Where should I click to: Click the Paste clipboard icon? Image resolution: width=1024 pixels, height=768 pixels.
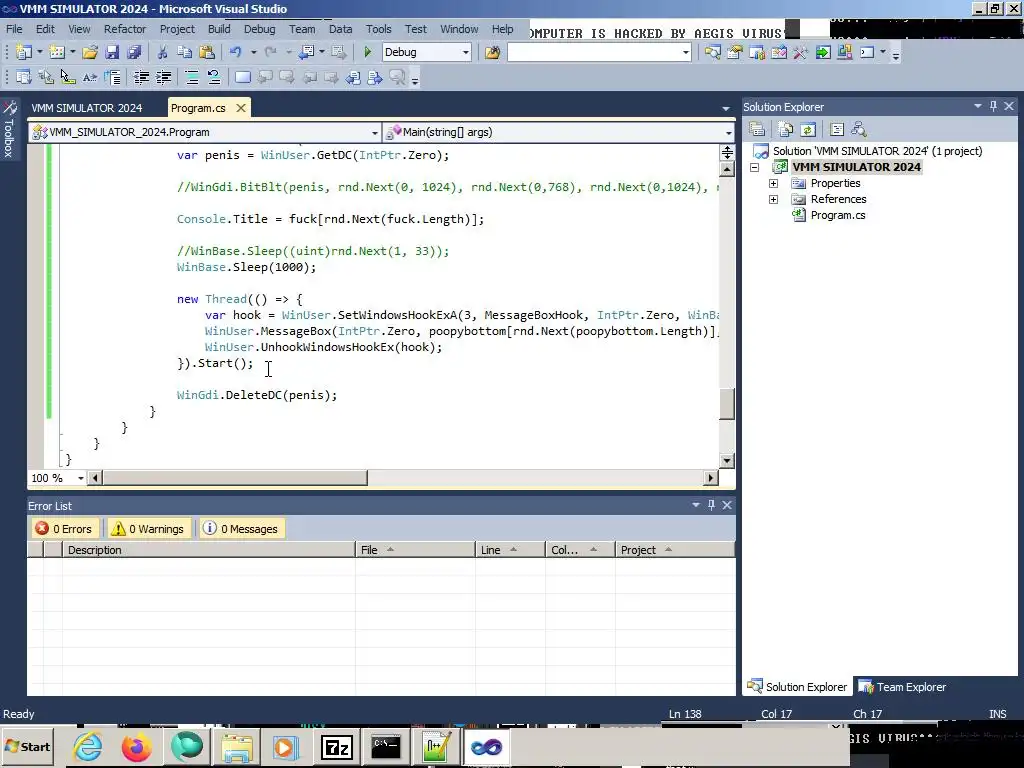pos(207,52)
